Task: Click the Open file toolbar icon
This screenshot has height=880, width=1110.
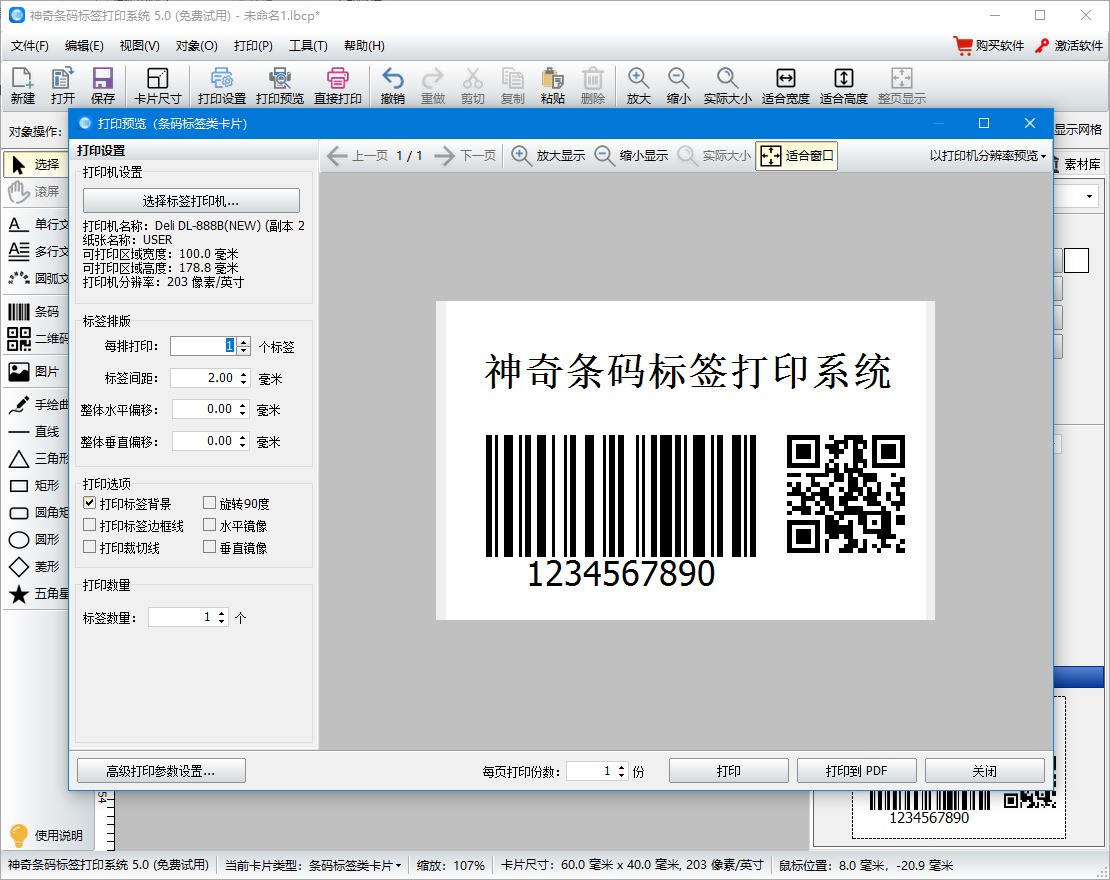Action: (x=62, y=86)
